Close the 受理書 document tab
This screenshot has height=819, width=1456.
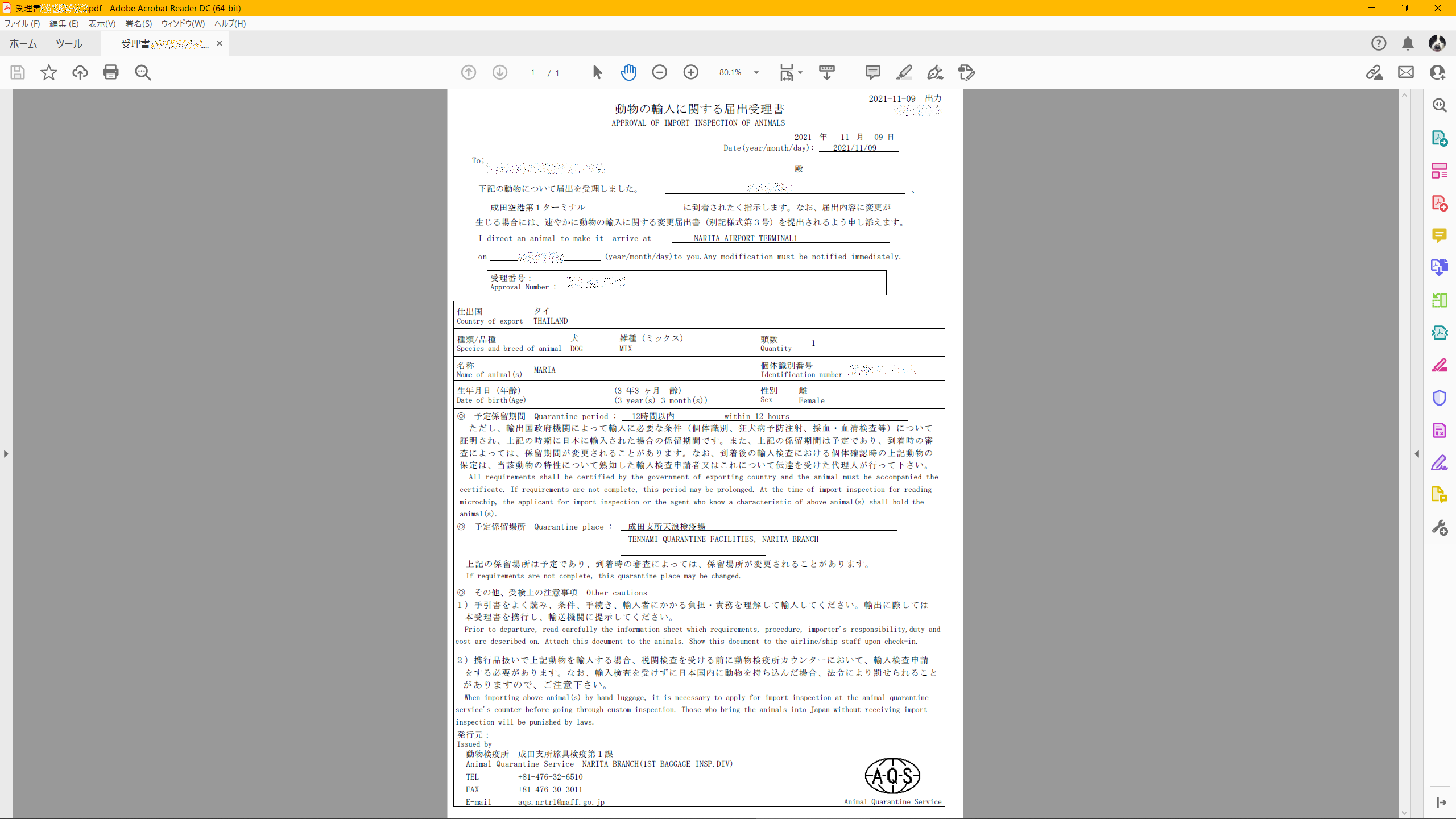point(220,43)
